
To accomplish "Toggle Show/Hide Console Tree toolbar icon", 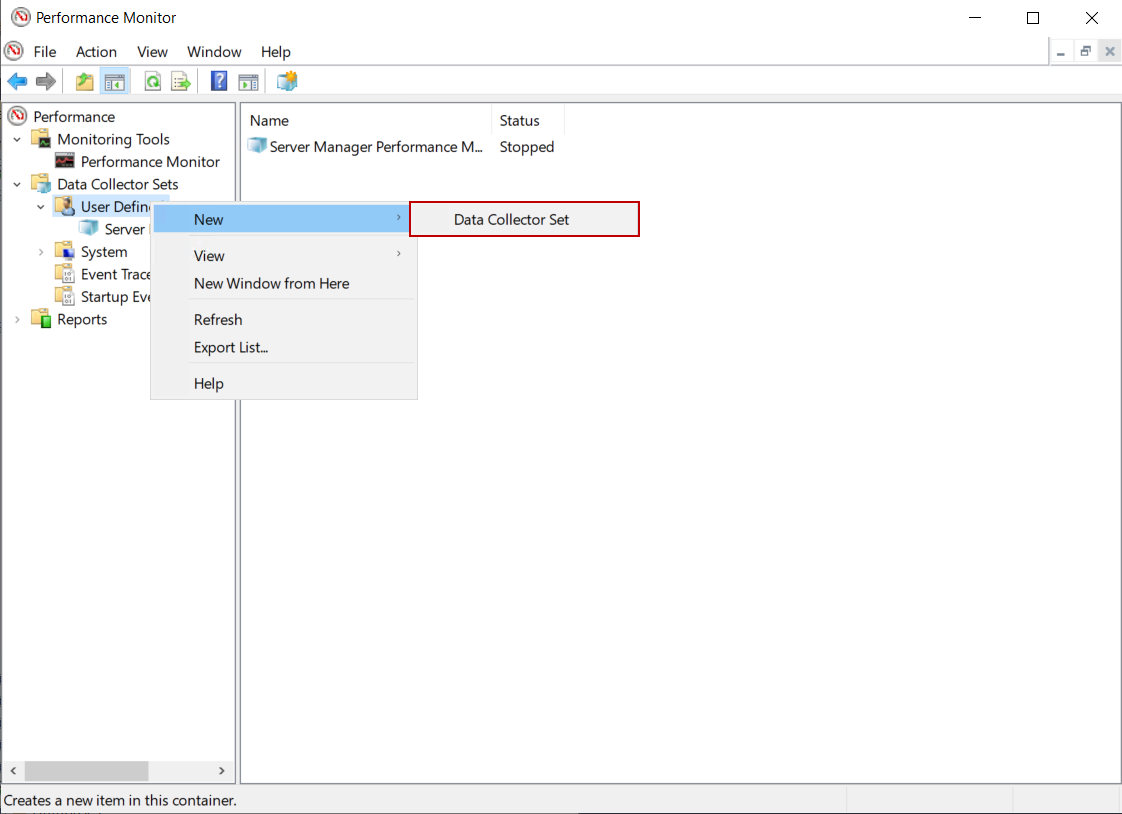I will pyautogui.click(x=114, y=82).
